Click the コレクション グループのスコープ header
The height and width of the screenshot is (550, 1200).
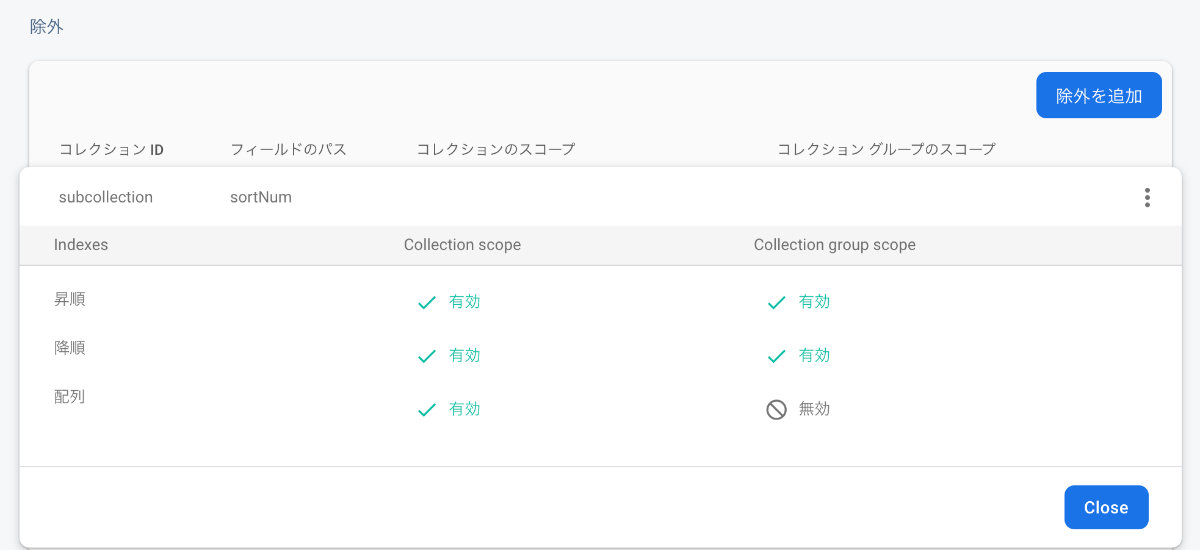(886, 150)
